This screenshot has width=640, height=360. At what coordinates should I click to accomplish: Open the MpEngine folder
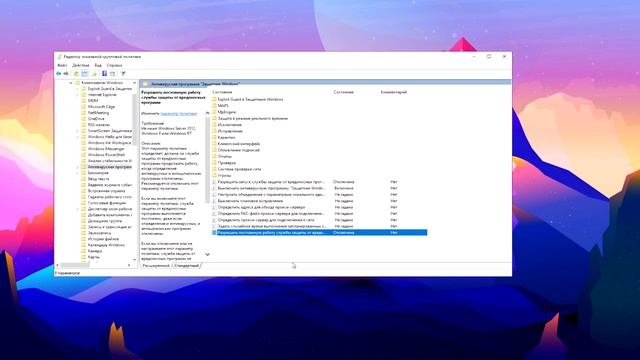point(224,112)
